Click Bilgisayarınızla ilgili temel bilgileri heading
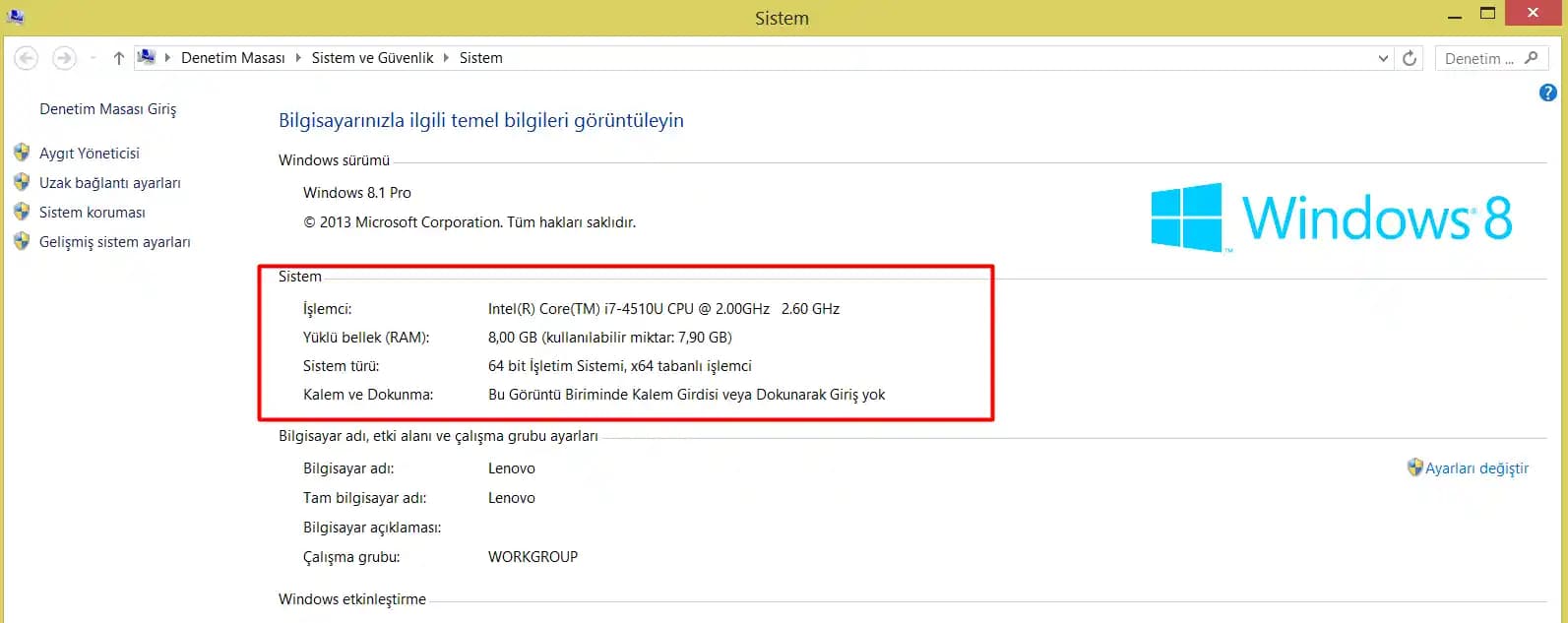The height and width of the screenshot is (623, 1568). [x=481, y=121]
